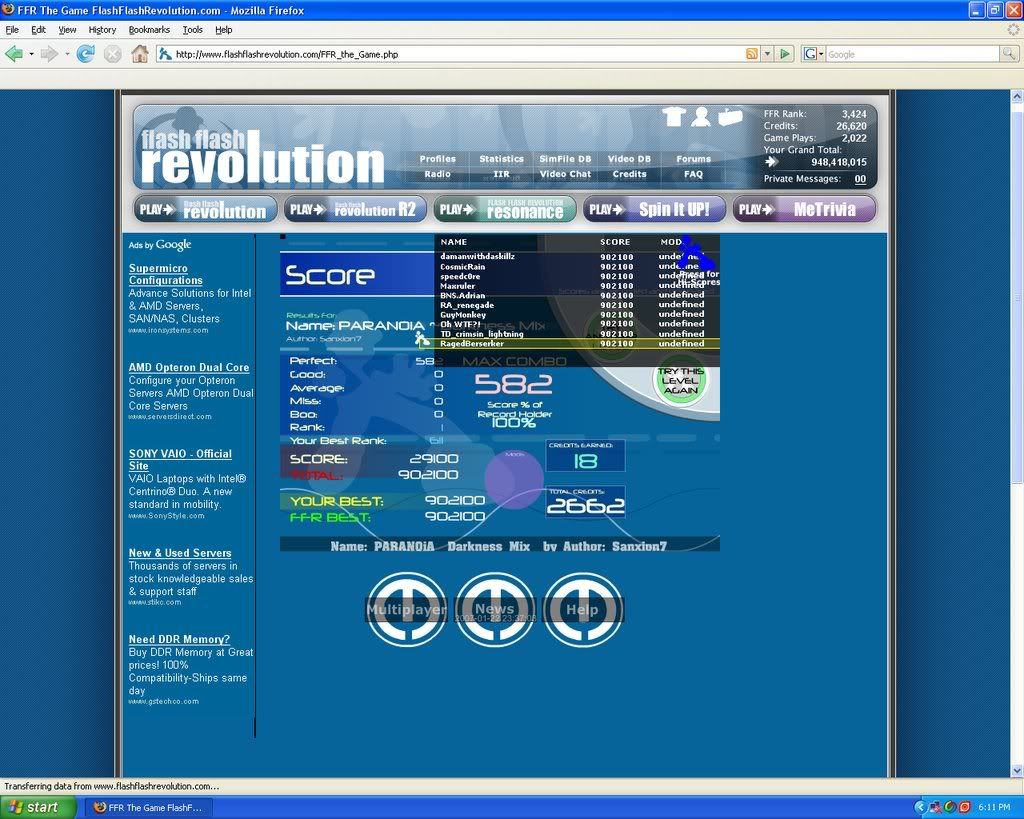Click the search magnifier icon in Google box
Screen dimensions: 1024x819
[1009, 54]
